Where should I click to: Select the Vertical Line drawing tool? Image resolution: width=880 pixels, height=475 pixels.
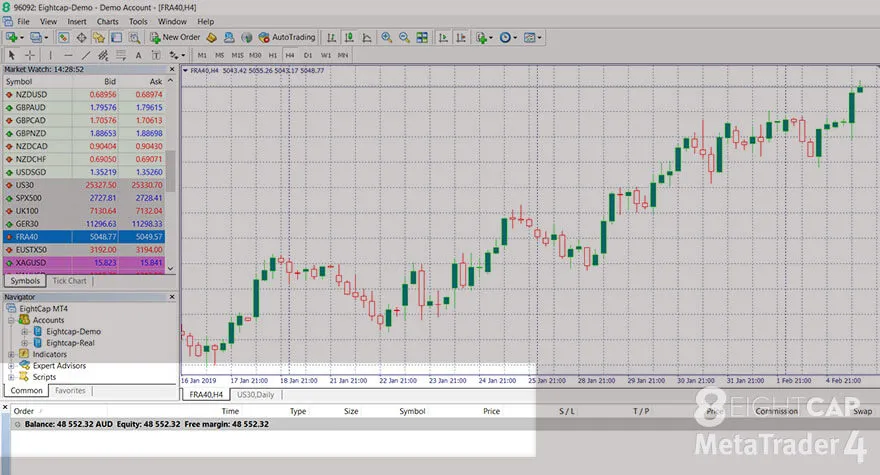pyautogui.click(x=51, y=55)
